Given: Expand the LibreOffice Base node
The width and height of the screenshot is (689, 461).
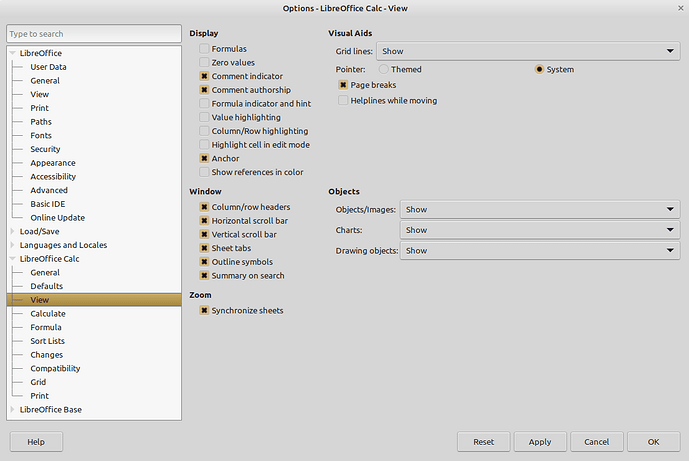Looking at the screenshot, I should coord(12,410).
